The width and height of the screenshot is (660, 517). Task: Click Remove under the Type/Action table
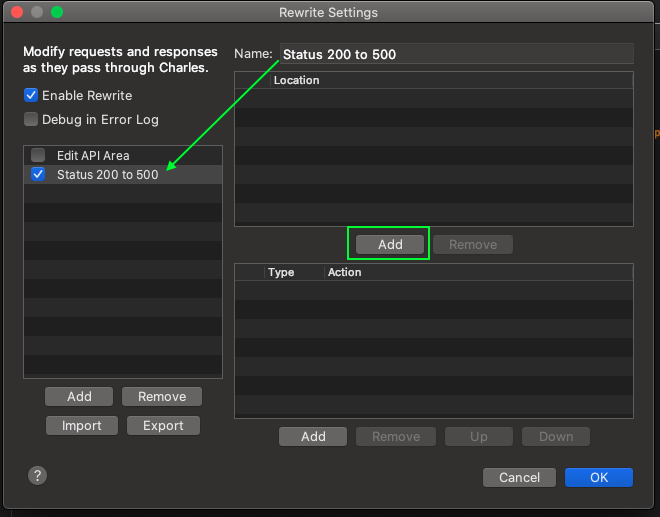tap(396, 437)
